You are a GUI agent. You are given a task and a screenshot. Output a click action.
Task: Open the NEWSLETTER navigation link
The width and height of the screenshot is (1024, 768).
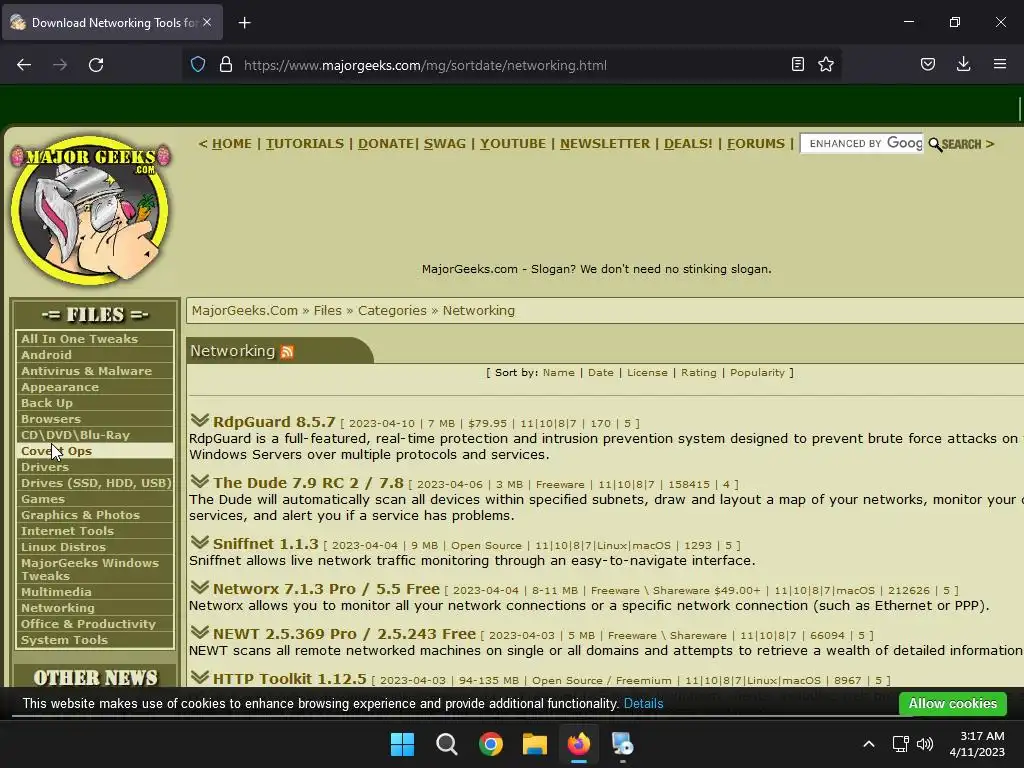pos(605,144)
